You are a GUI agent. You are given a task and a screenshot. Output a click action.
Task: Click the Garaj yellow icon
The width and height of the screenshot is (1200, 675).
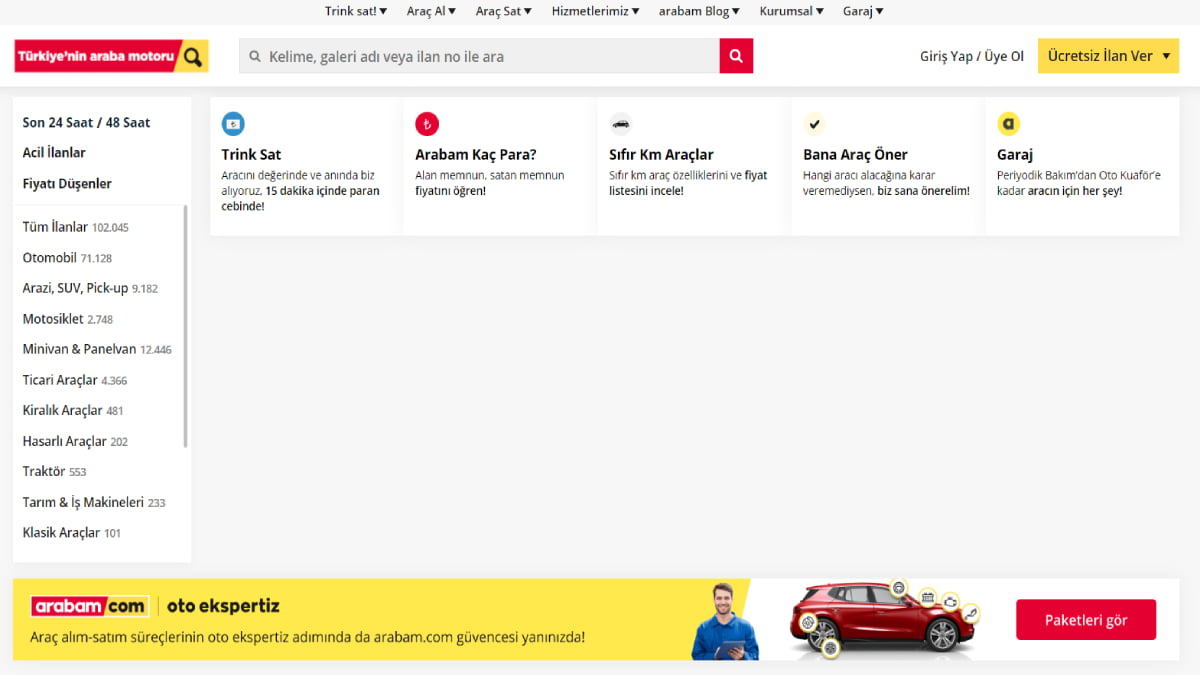pyautogui.click(x=1009, y=124)
